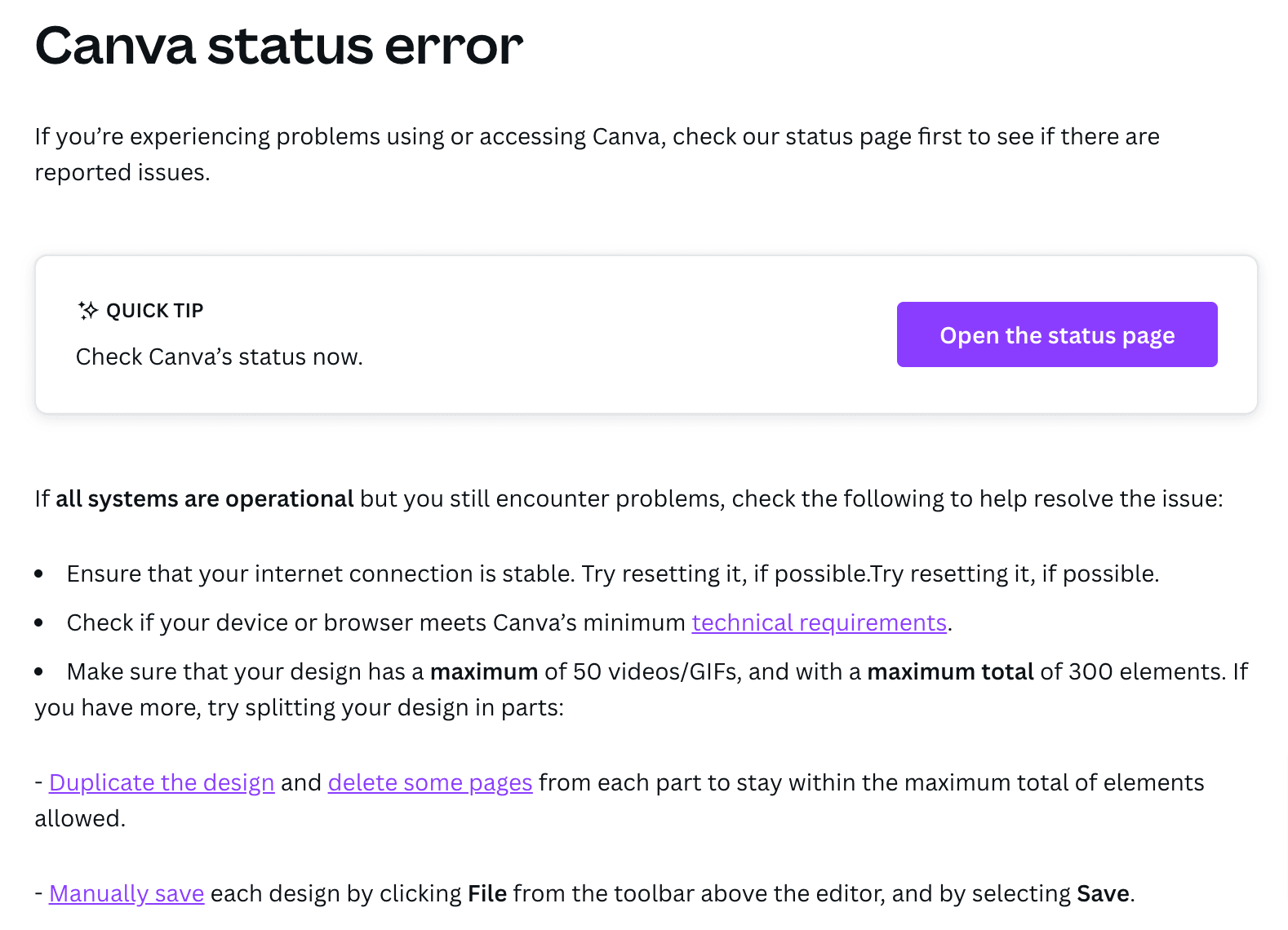The width and height of the screenshot is (1288, 930).
Task: Click the delete some pages link
Action: coord(429,782)
